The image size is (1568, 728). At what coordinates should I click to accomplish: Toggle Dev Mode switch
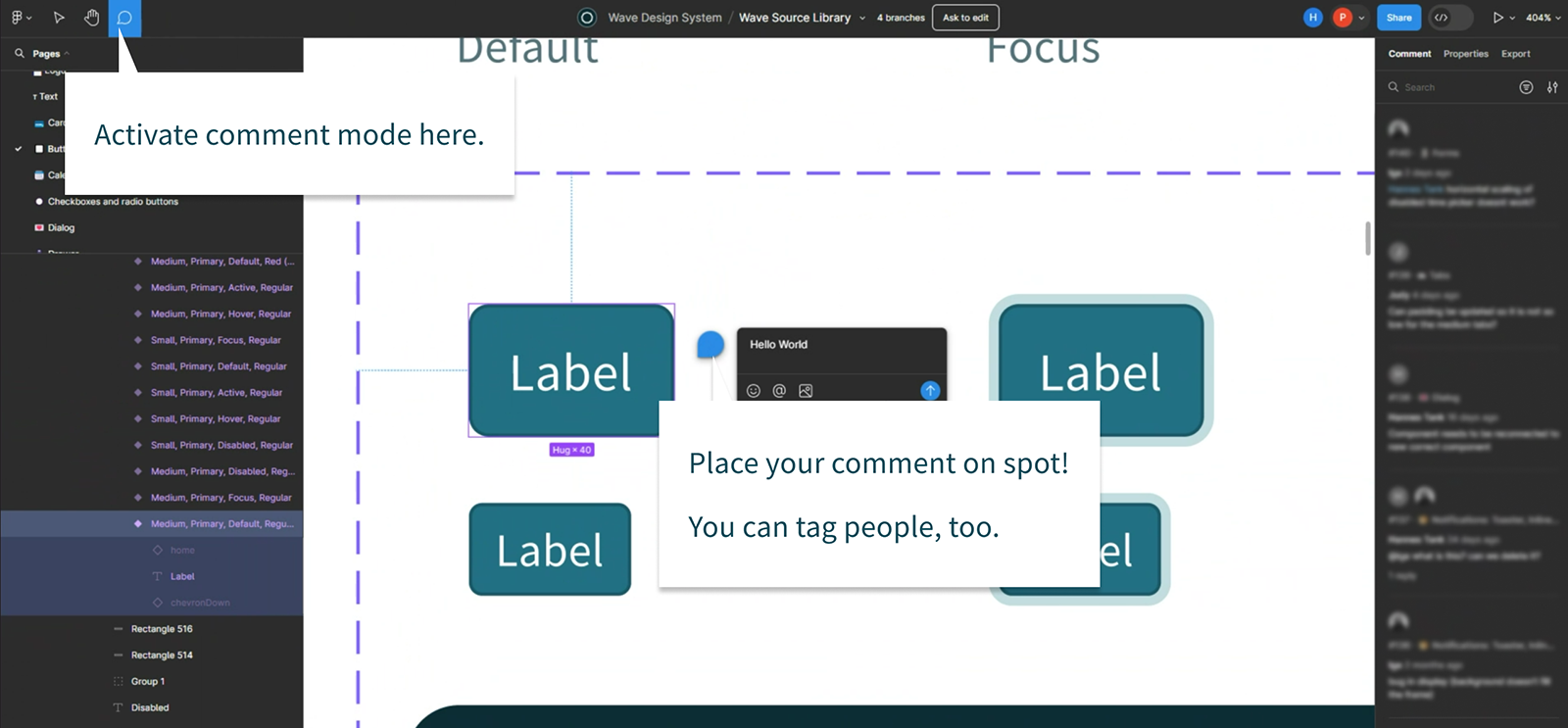pyautogui.click(x=1450, y=18)
